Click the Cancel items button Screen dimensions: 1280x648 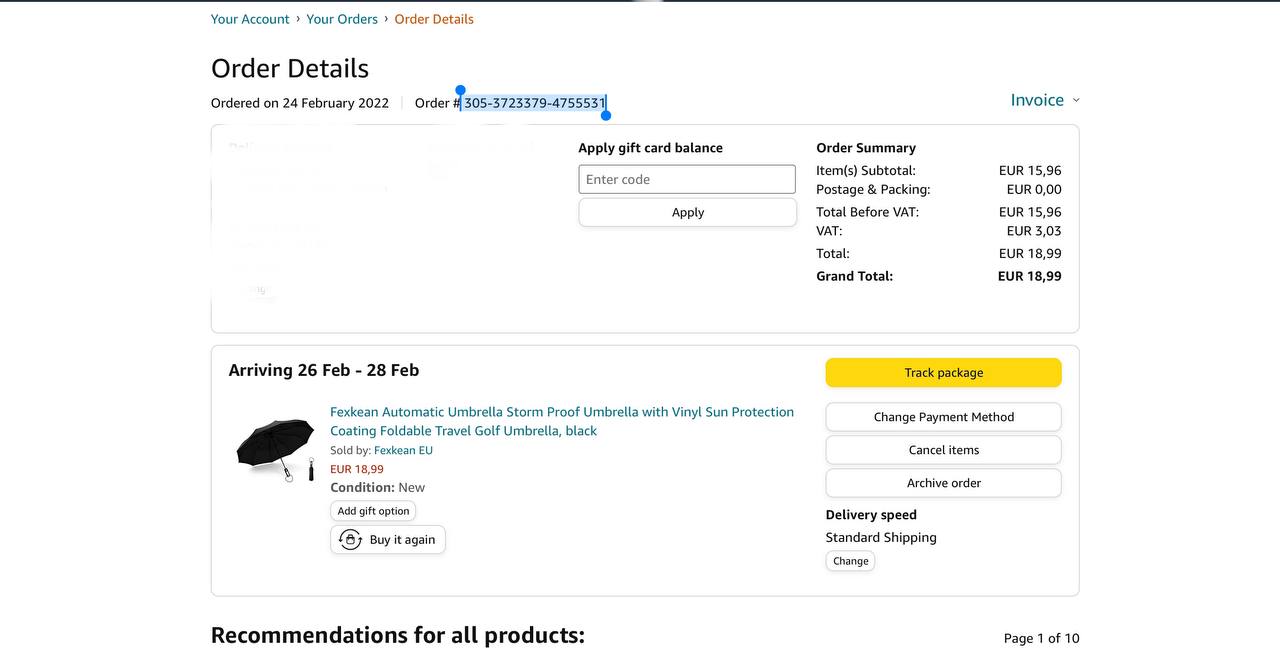(x=943, y=450)
